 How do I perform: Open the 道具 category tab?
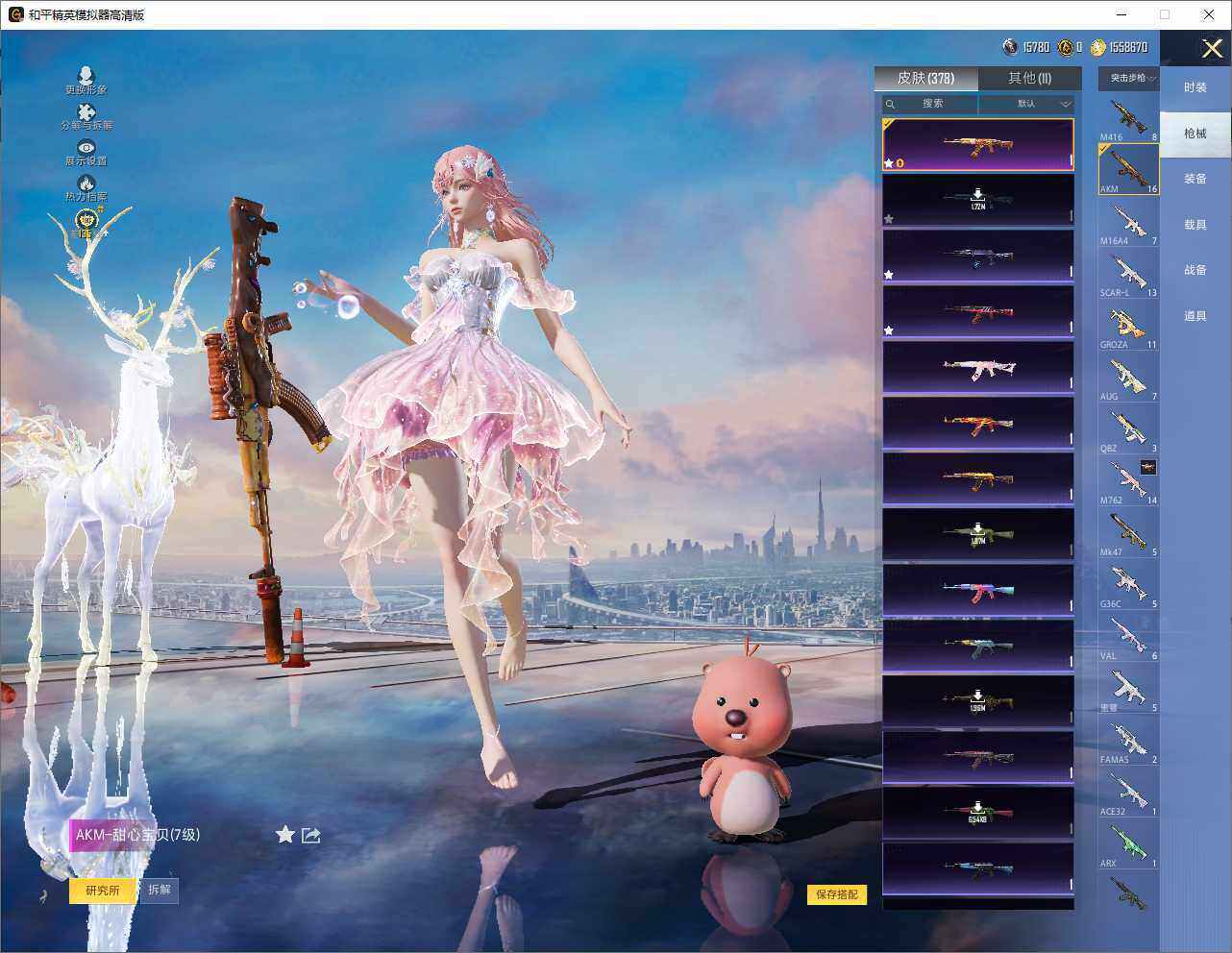click(1195, 316)
